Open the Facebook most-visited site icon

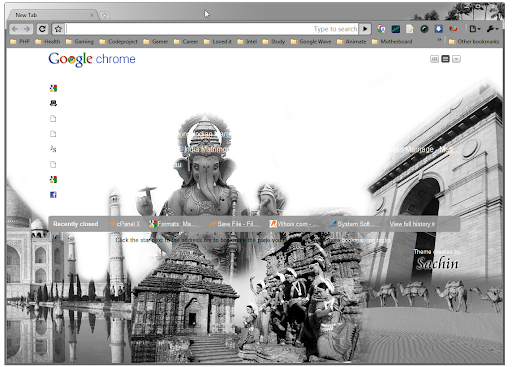pyautogui.click(x=53, y=195)
